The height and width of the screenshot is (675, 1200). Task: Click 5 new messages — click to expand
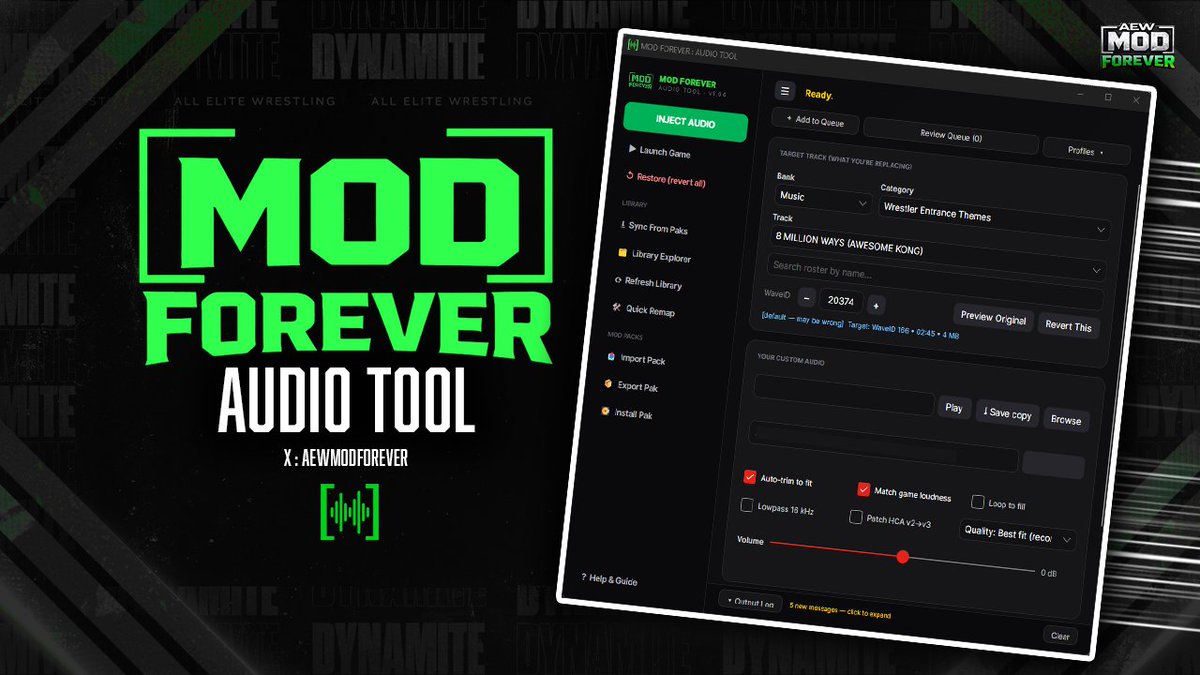point(839,610)
